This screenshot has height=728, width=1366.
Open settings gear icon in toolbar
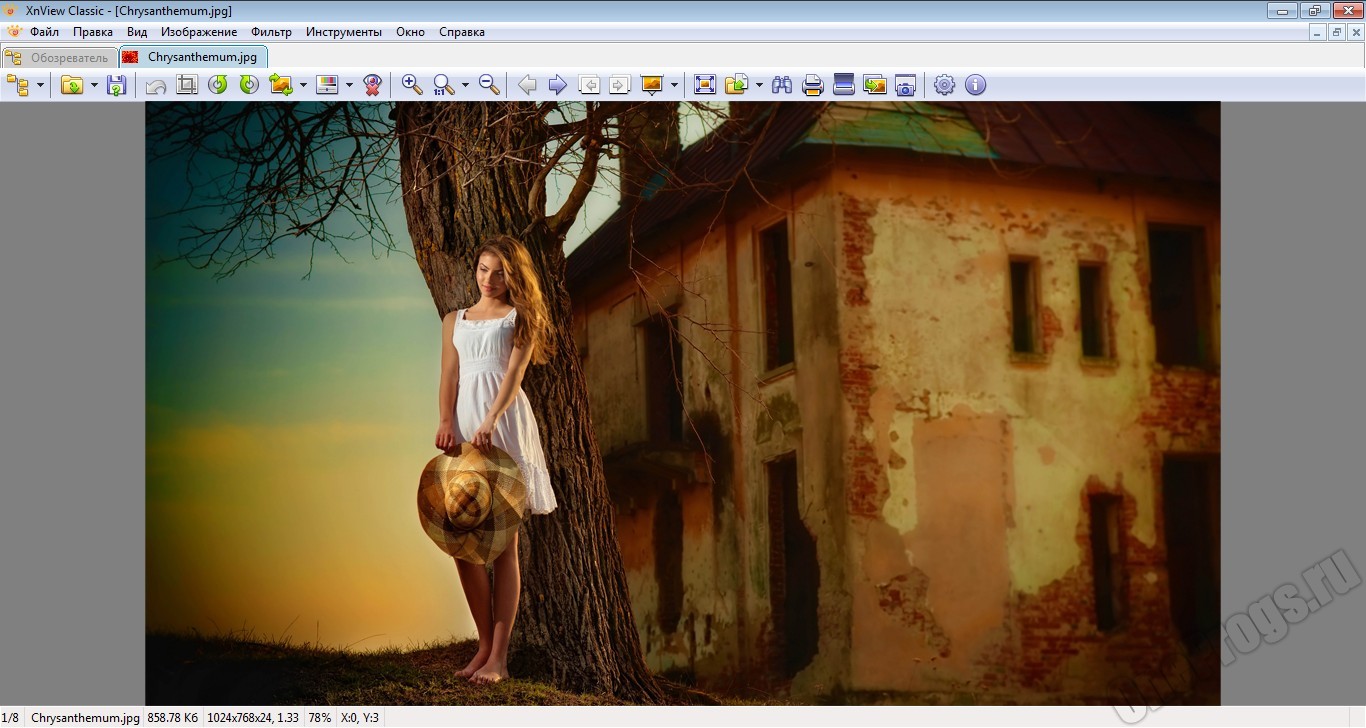click(944, 85)
